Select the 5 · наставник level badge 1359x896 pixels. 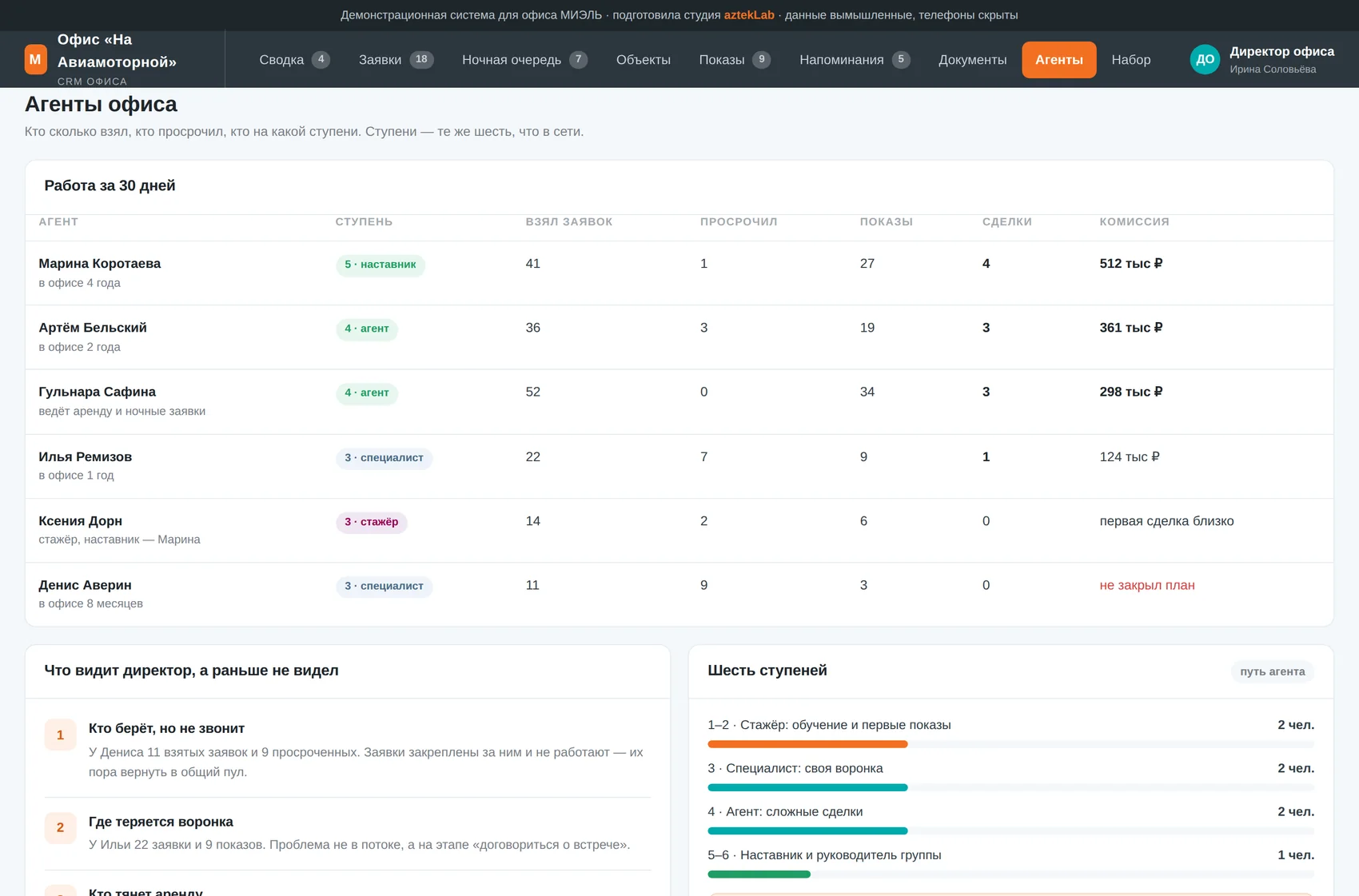click(x=380, y=265)
